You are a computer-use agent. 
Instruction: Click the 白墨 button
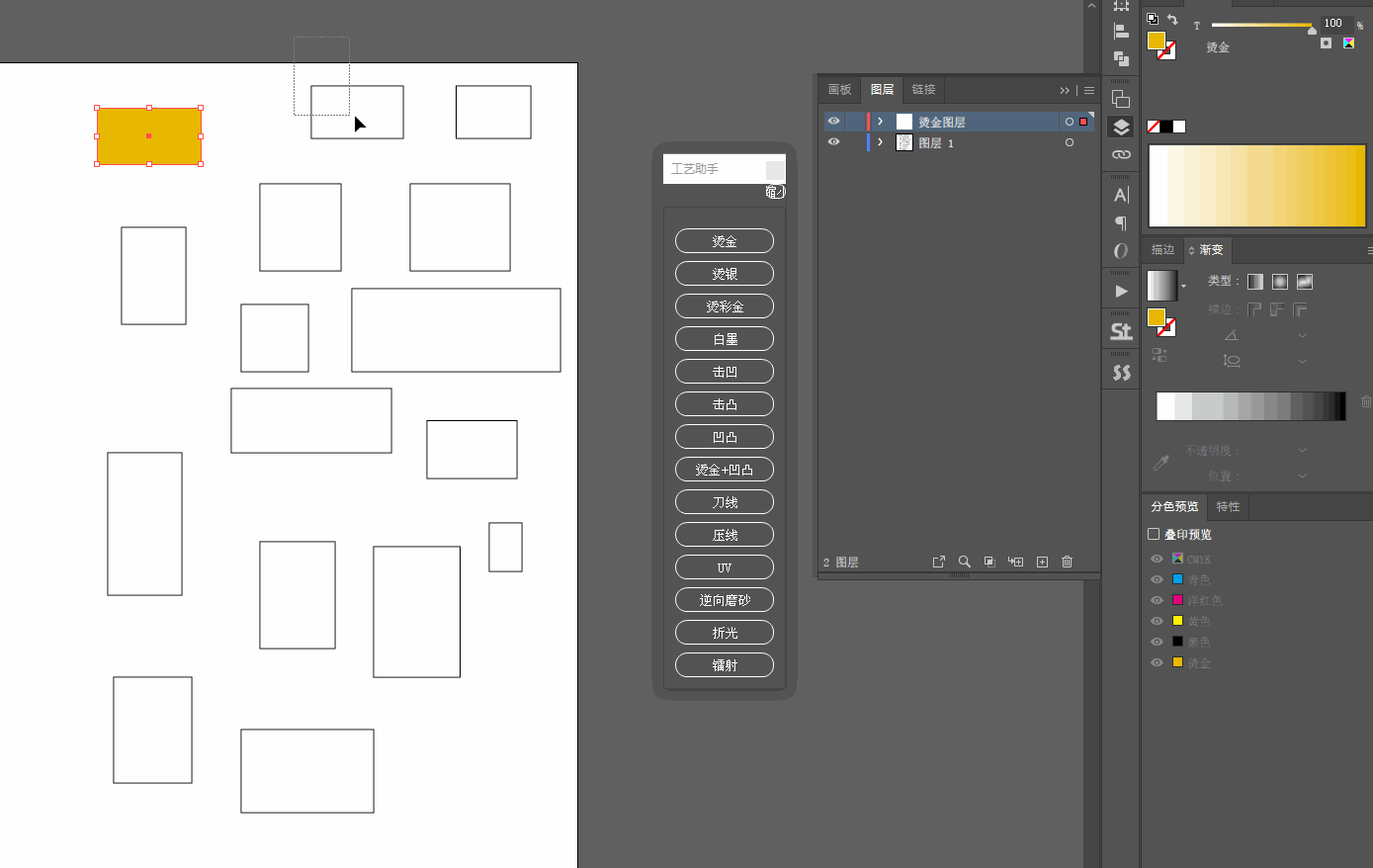[x=725, y=339]
